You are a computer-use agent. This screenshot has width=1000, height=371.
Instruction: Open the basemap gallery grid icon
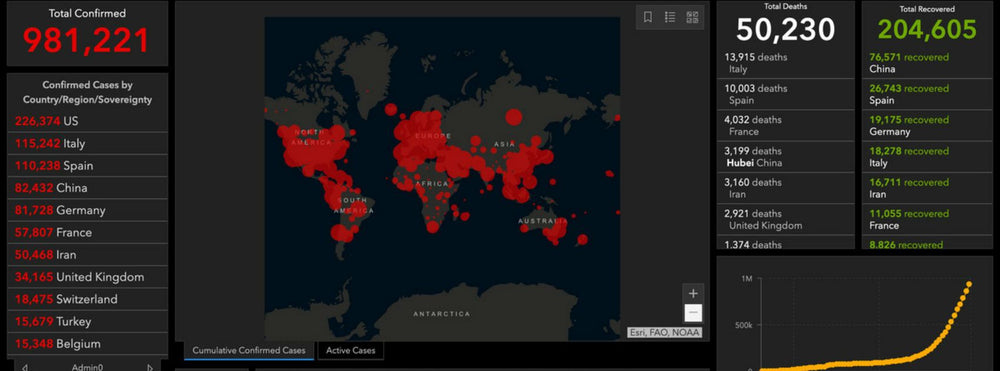click(x=692, y=17)
